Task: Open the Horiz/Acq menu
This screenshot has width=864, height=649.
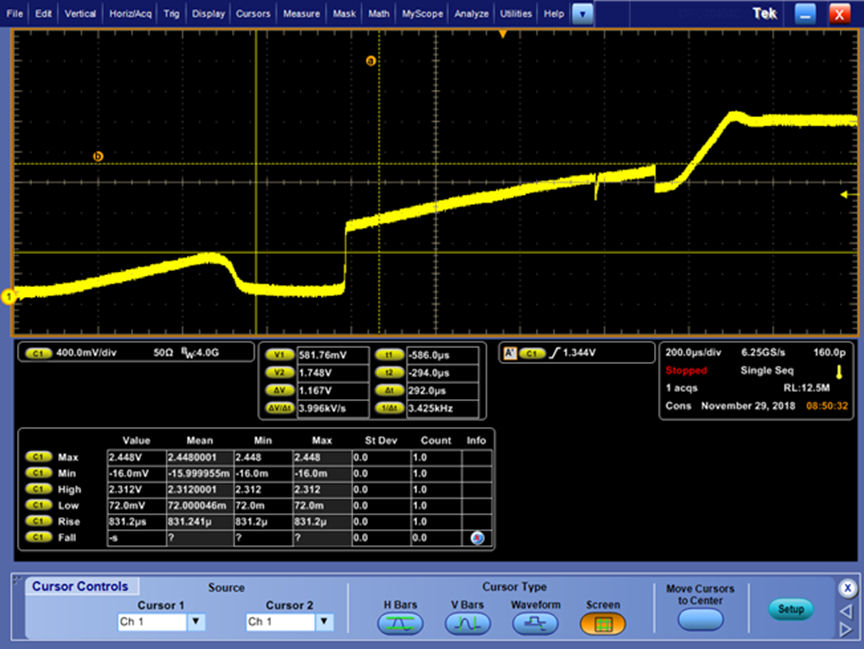Action: (130, 14)
